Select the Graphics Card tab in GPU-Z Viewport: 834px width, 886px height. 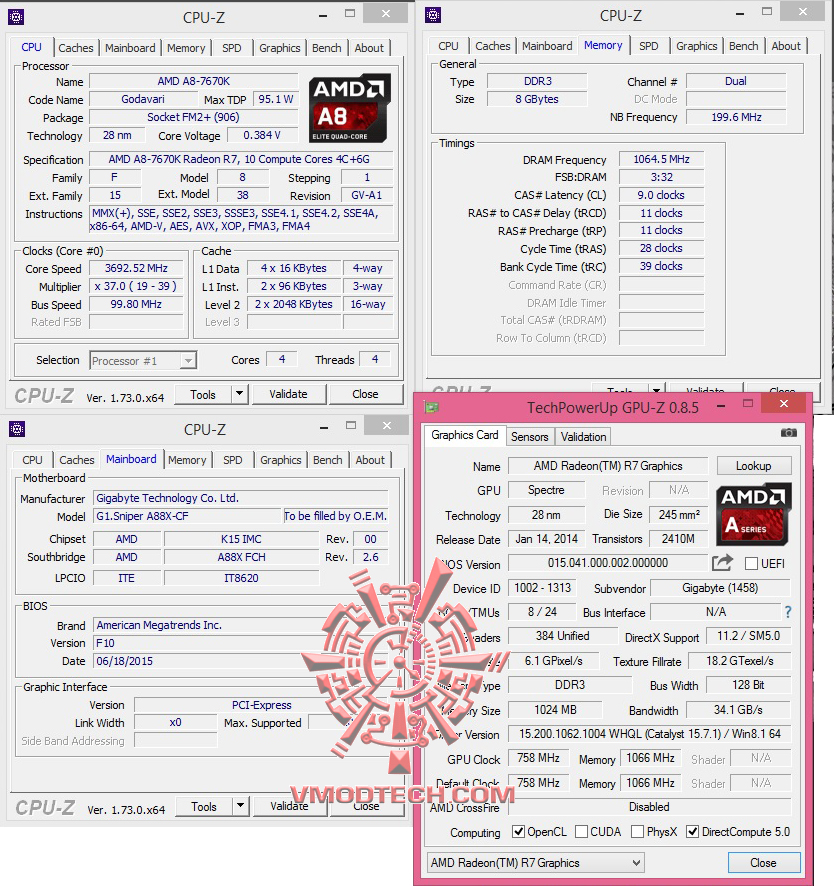tap(465, 435)
